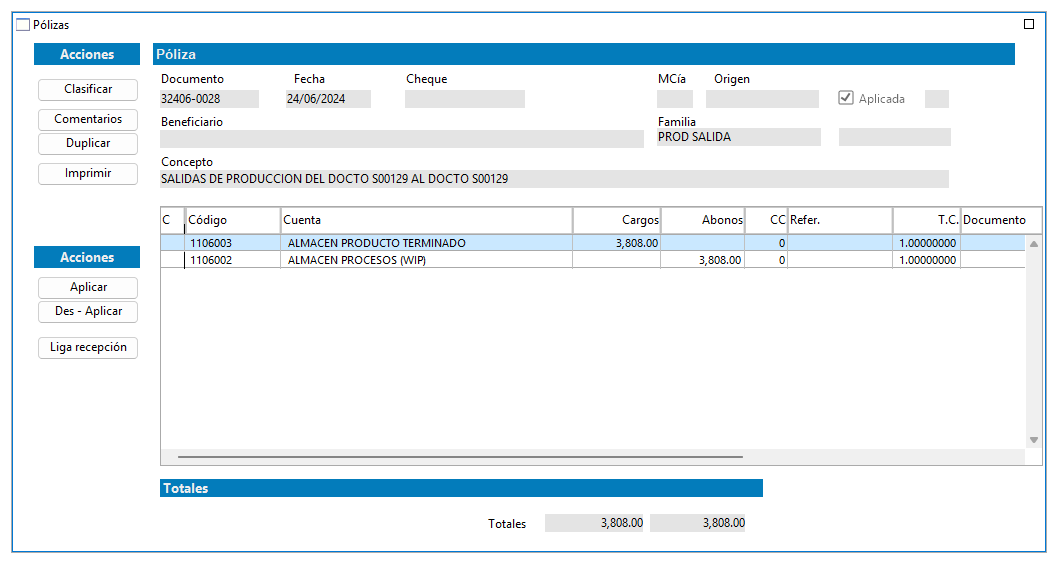Click the Pólizas window icon
Image resolution: width=1056 pixels, height=565 pixels.
click(23, 25)
